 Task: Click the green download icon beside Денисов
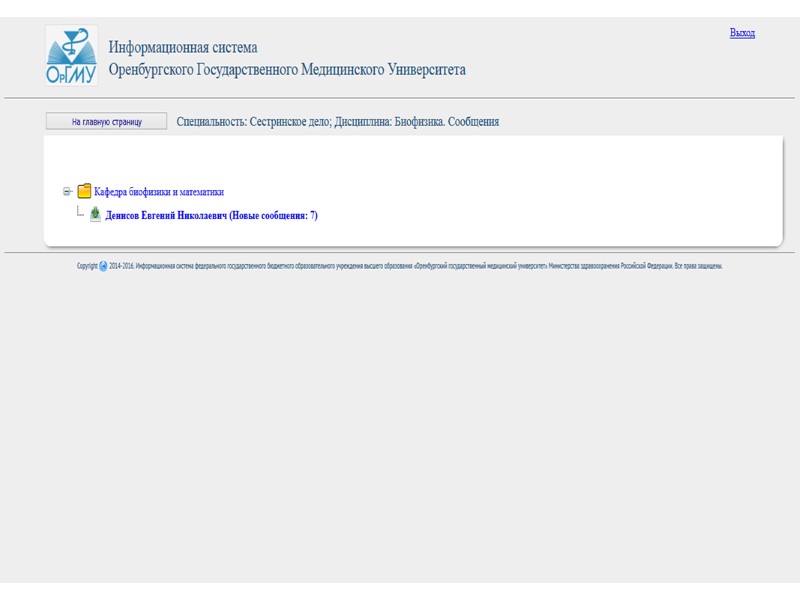(95, 214)
